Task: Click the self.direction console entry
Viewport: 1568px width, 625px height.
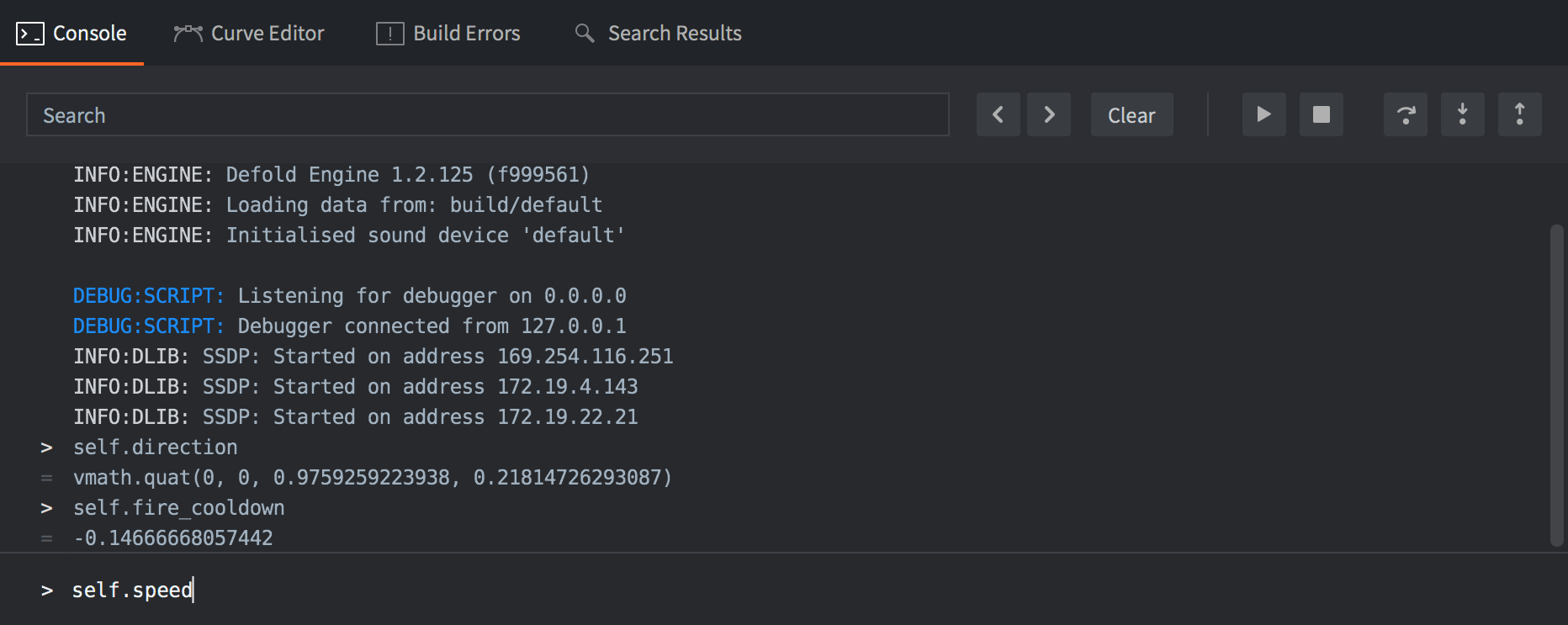Action: tap(156, 448)
